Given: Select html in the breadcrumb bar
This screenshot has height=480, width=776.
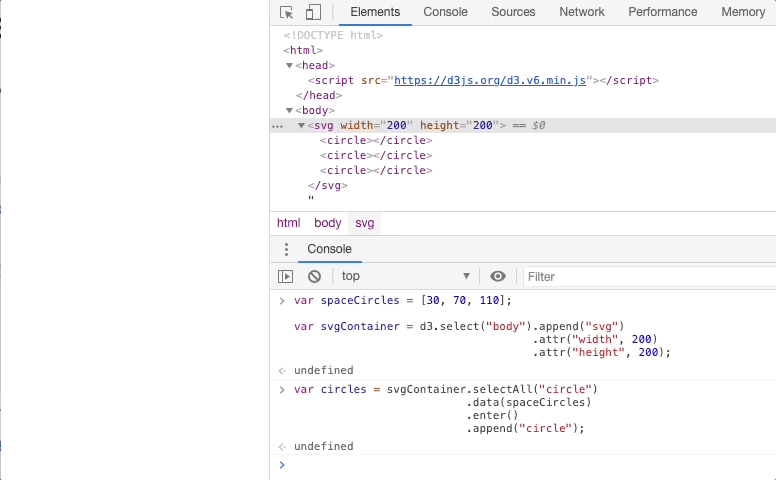Looking at the screenshot, I should tap(289, 223).
